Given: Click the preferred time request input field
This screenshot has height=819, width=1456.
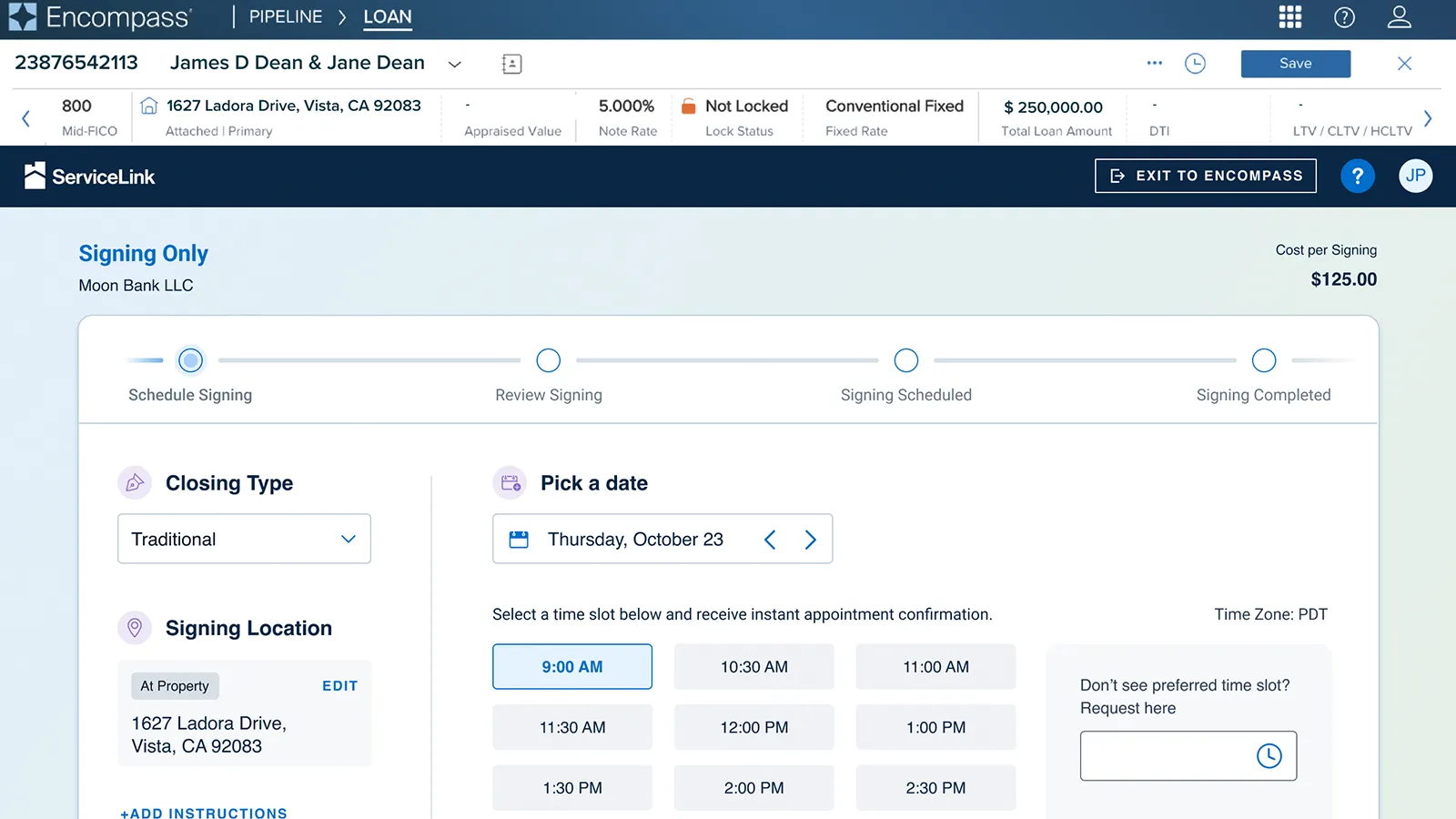Looking at the screenshot, I should [1165, 755].
